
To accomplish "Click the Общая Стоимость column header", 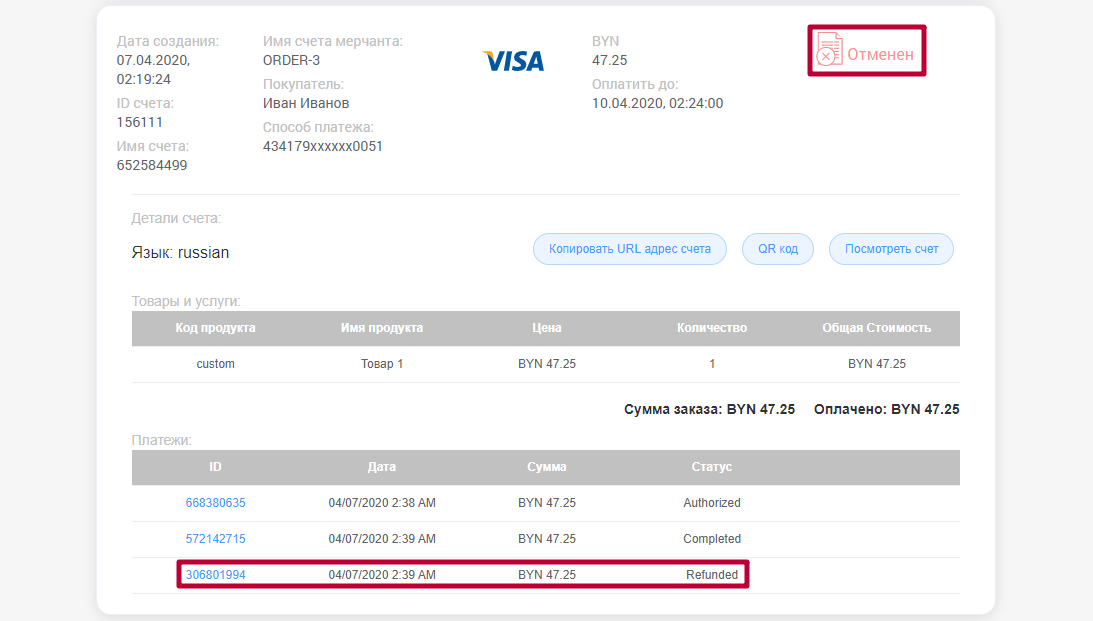I will point(876,328).
